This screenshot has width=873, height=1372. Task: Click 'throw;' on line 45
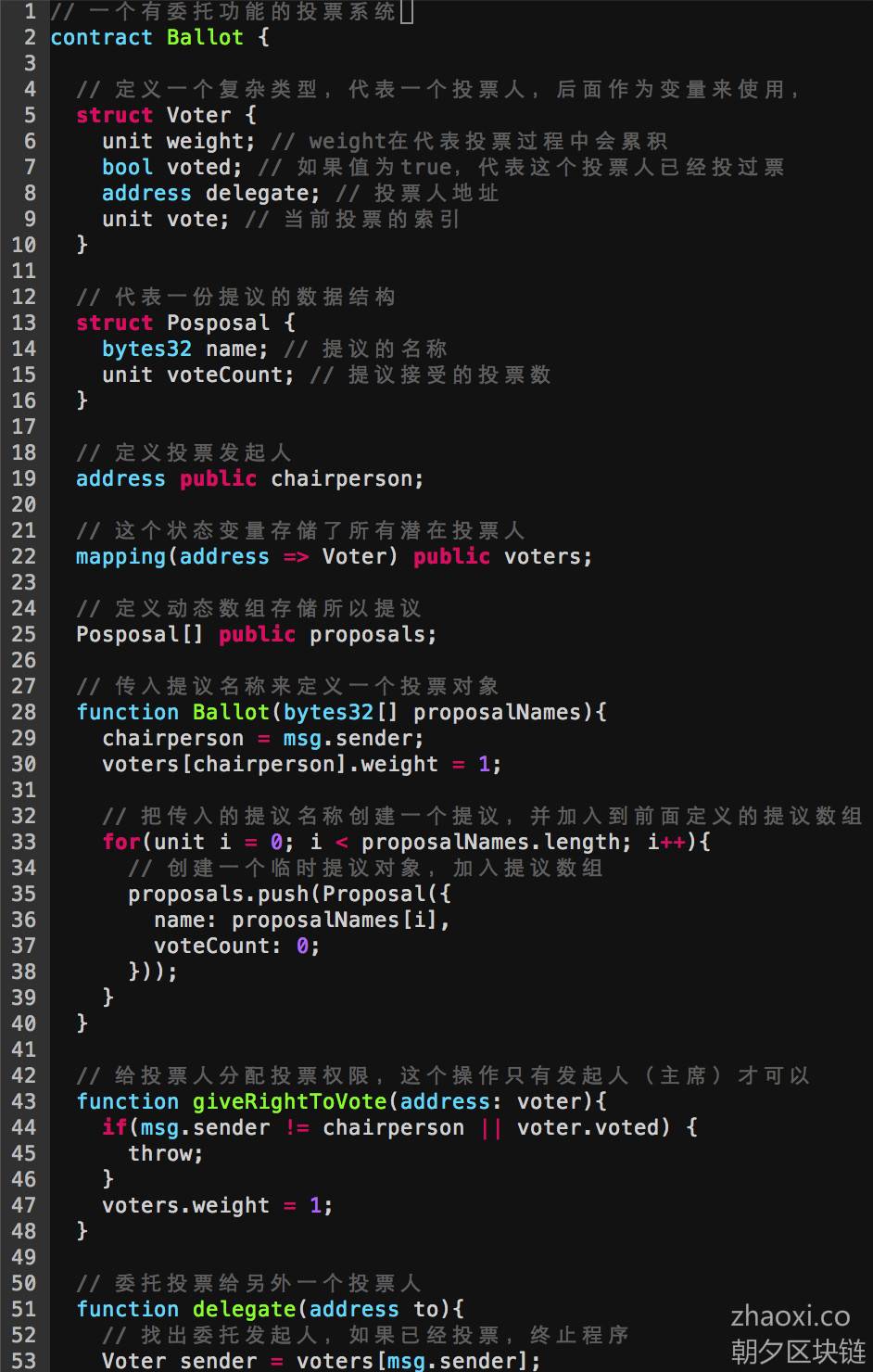[x=166, y=1153]
